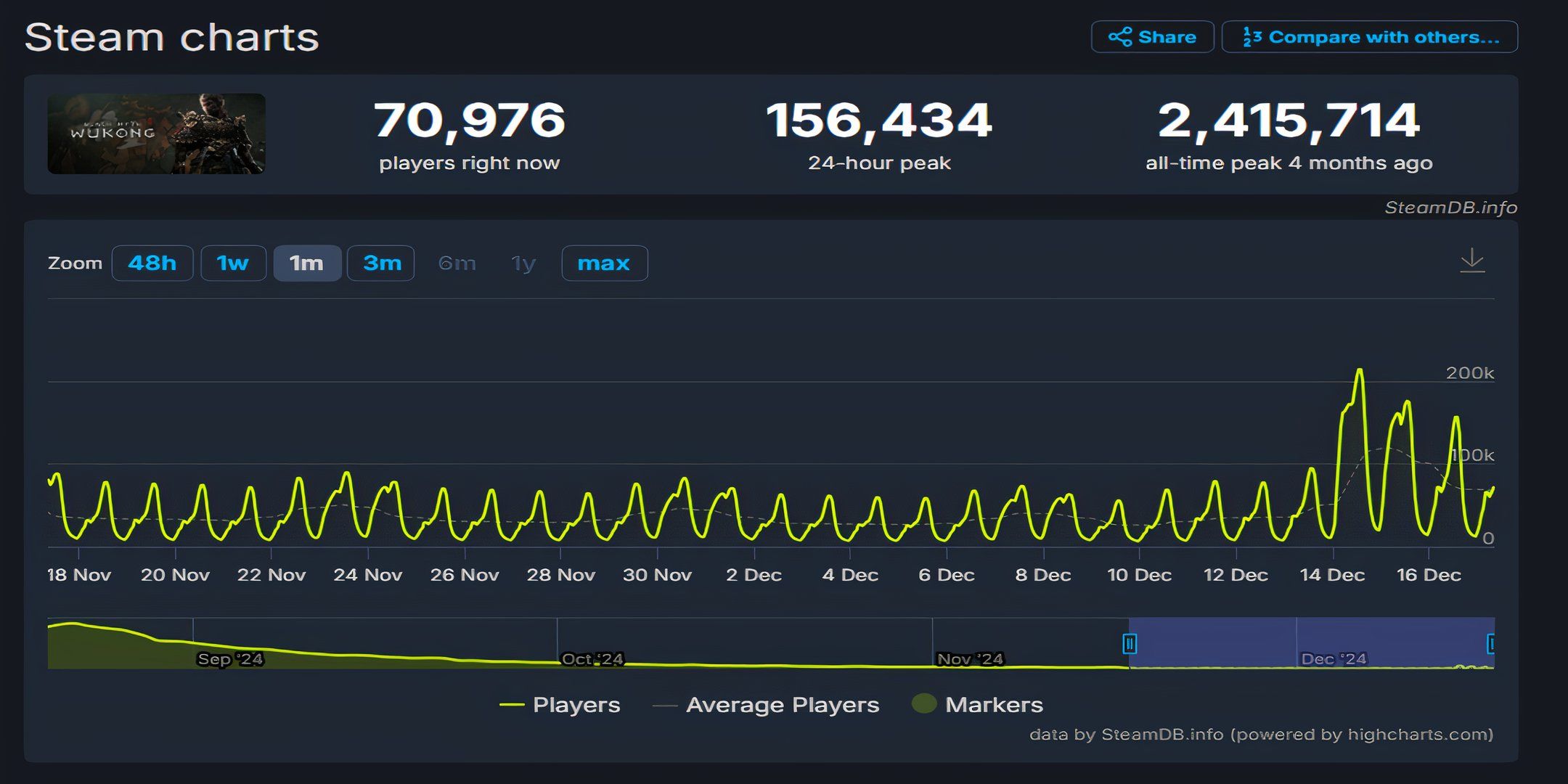The width and height of the screenshot is (1568, 784).
Task: Toggle the Average Players legend item
Action: pyautogui.click(x=766, y=705)
